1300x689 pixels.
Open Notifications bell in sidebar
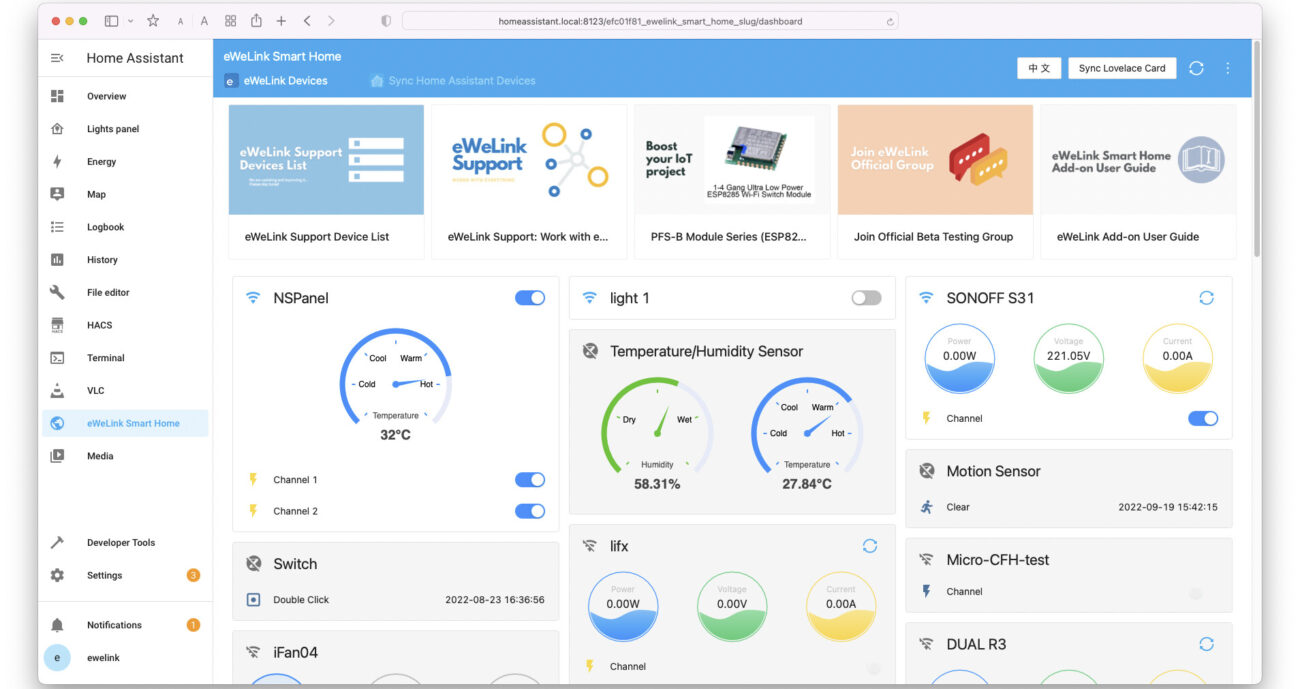pos(125,625)
